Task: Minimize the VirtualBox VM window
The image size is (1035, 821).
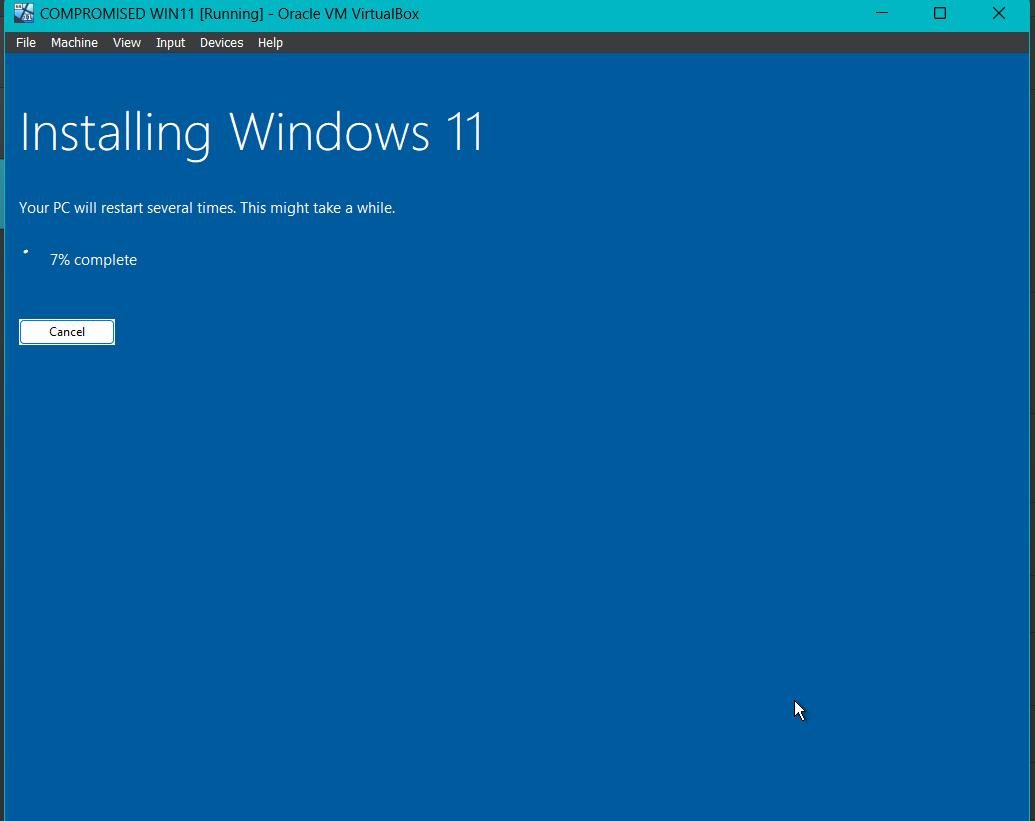Action: coord(881,13)
